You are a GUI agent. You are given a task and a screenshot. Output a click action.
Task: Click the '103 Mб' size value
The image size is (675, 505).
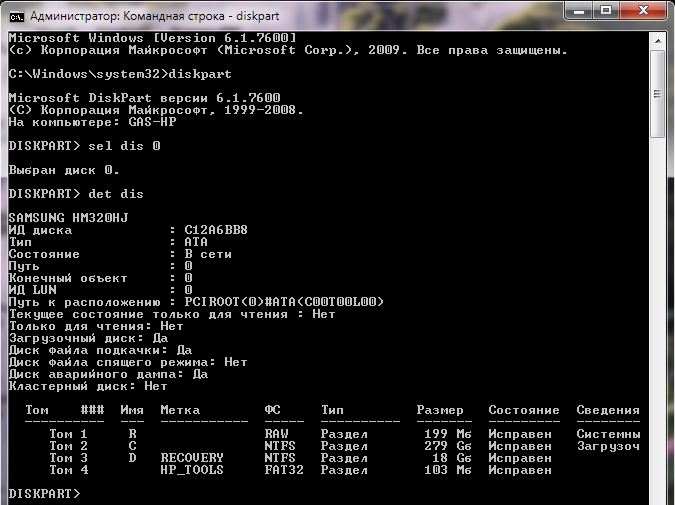coord(448,470)
